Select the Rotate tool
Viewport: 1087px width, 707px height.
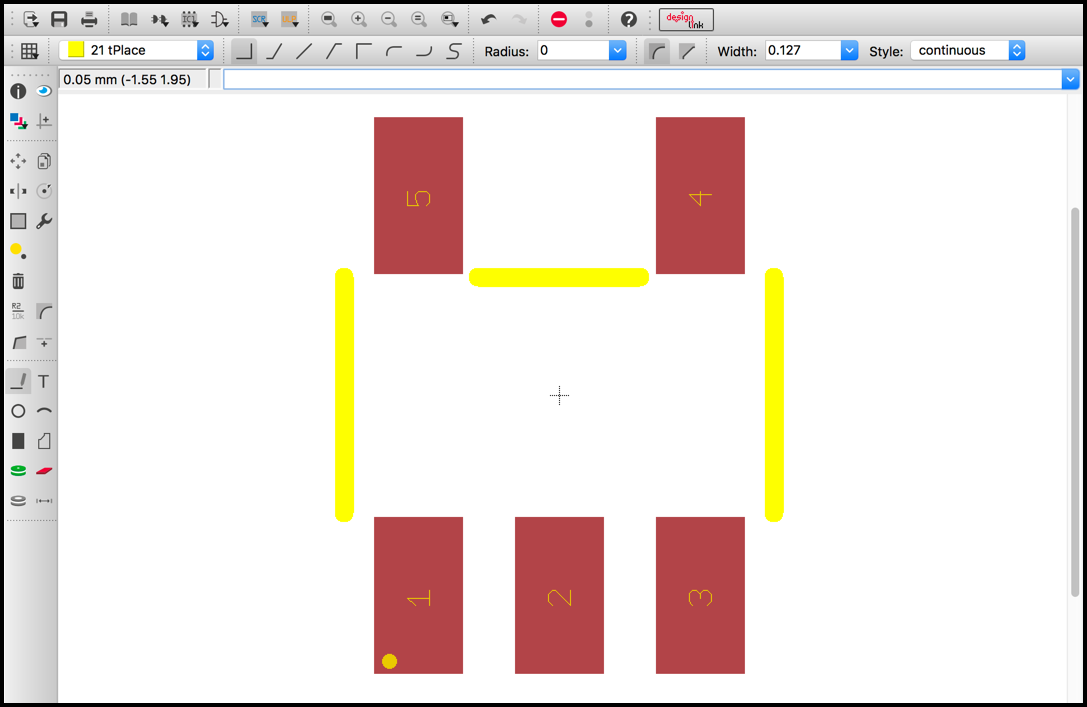[x=44, y=191]
